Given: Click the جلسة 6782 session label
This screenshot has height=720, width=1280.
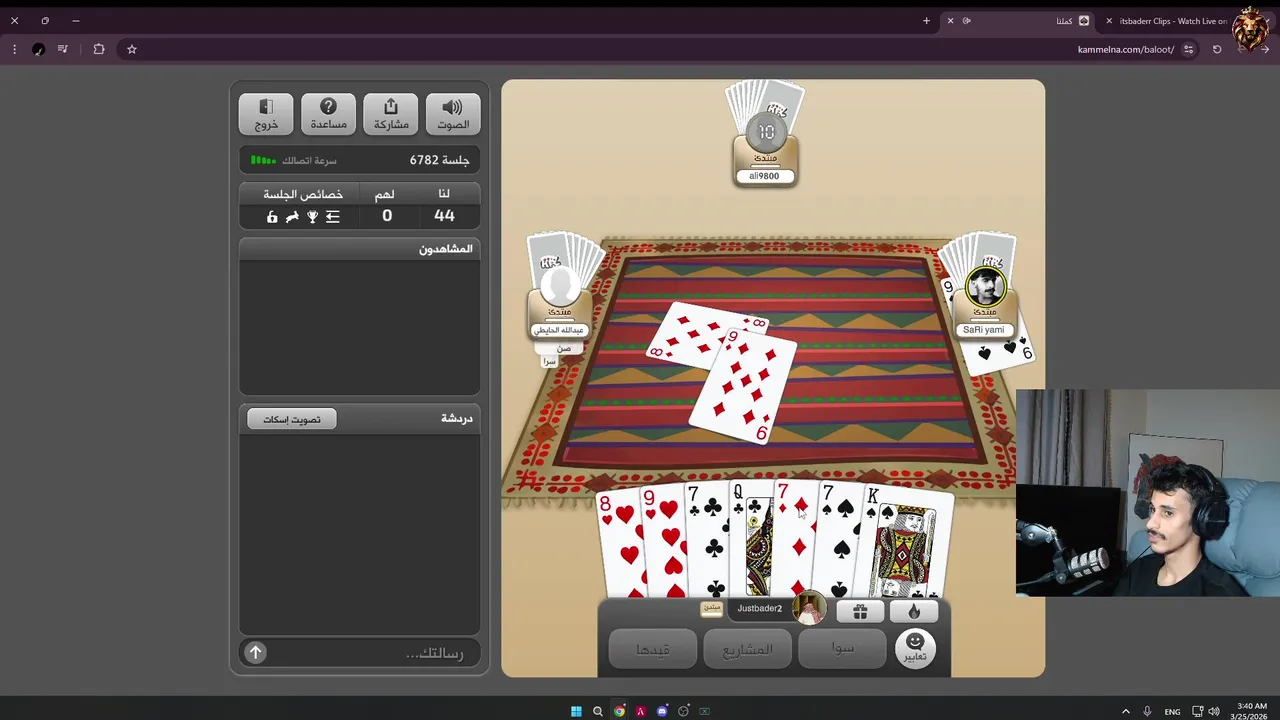Looking at the screenshot, I should (439, 160).
